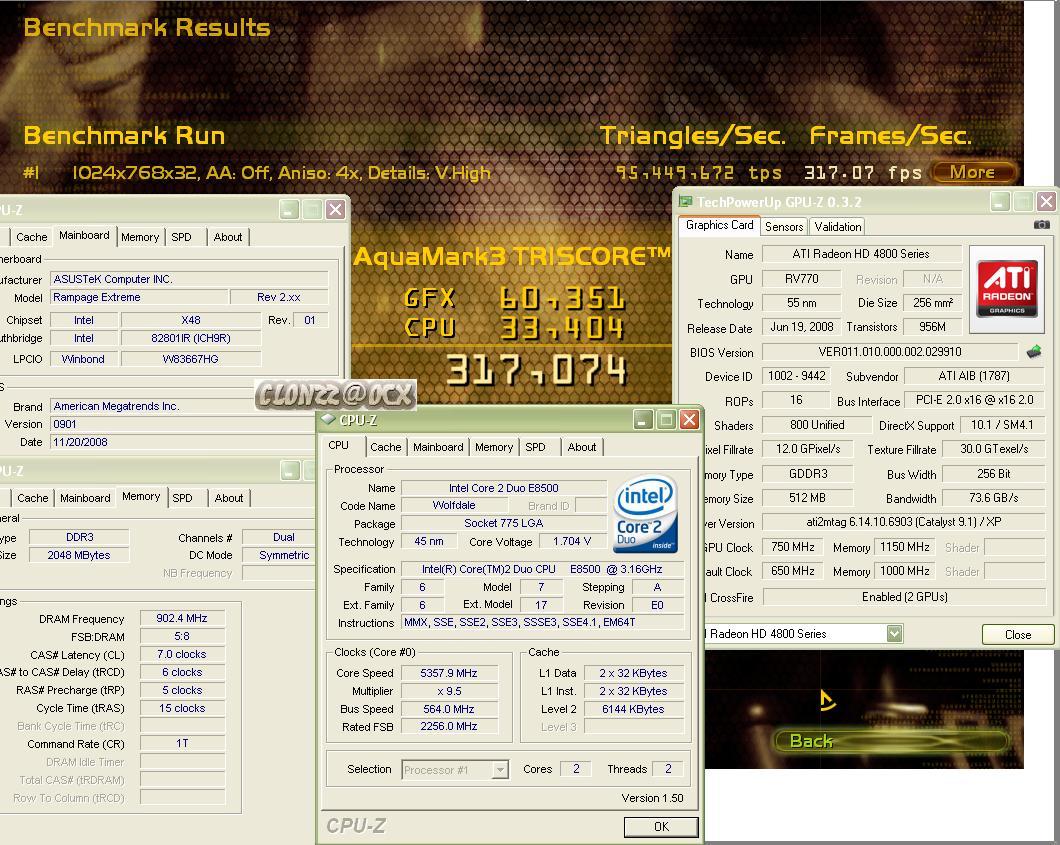Click the GPU name field ATI Radeon HD 4800 Series
Screen dimensions: 1060x845
861,254
